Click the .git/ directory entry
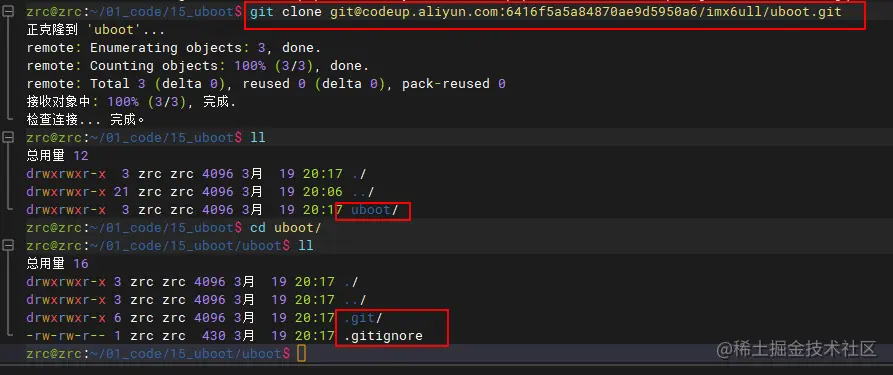This screenshot has width=893, height=375. click(363, 318)
